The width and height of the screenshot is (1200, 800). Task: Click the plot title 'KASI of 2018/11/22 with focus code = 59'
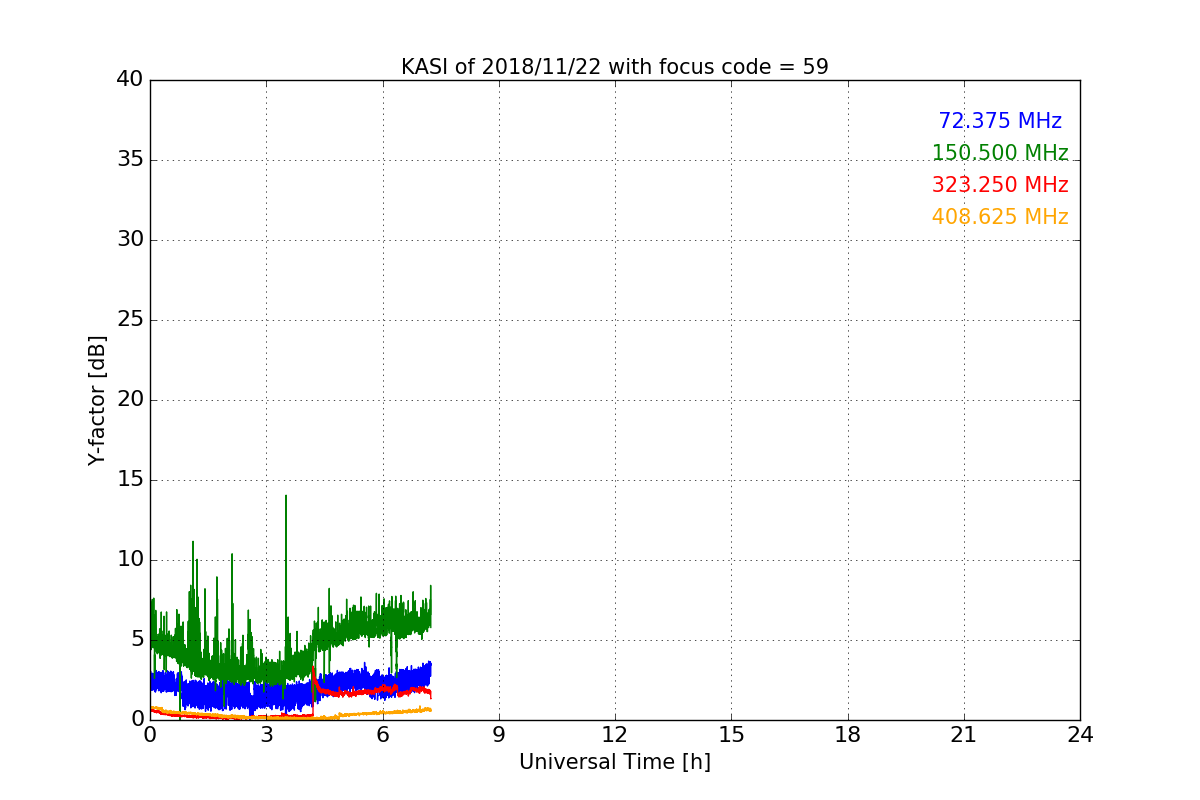[x=614, y=67]
